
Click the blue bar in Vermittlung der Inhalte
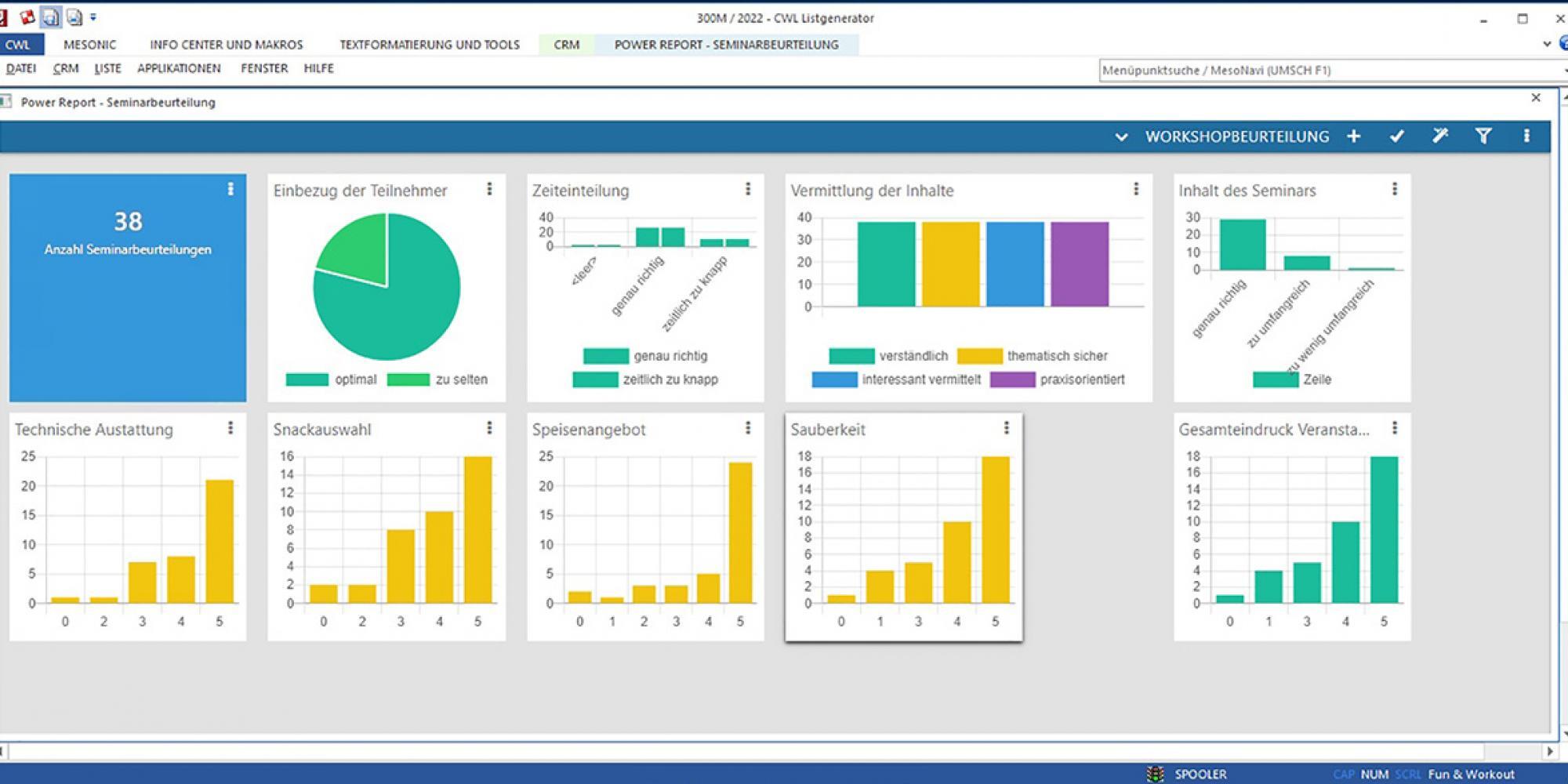pos(1015,264)
